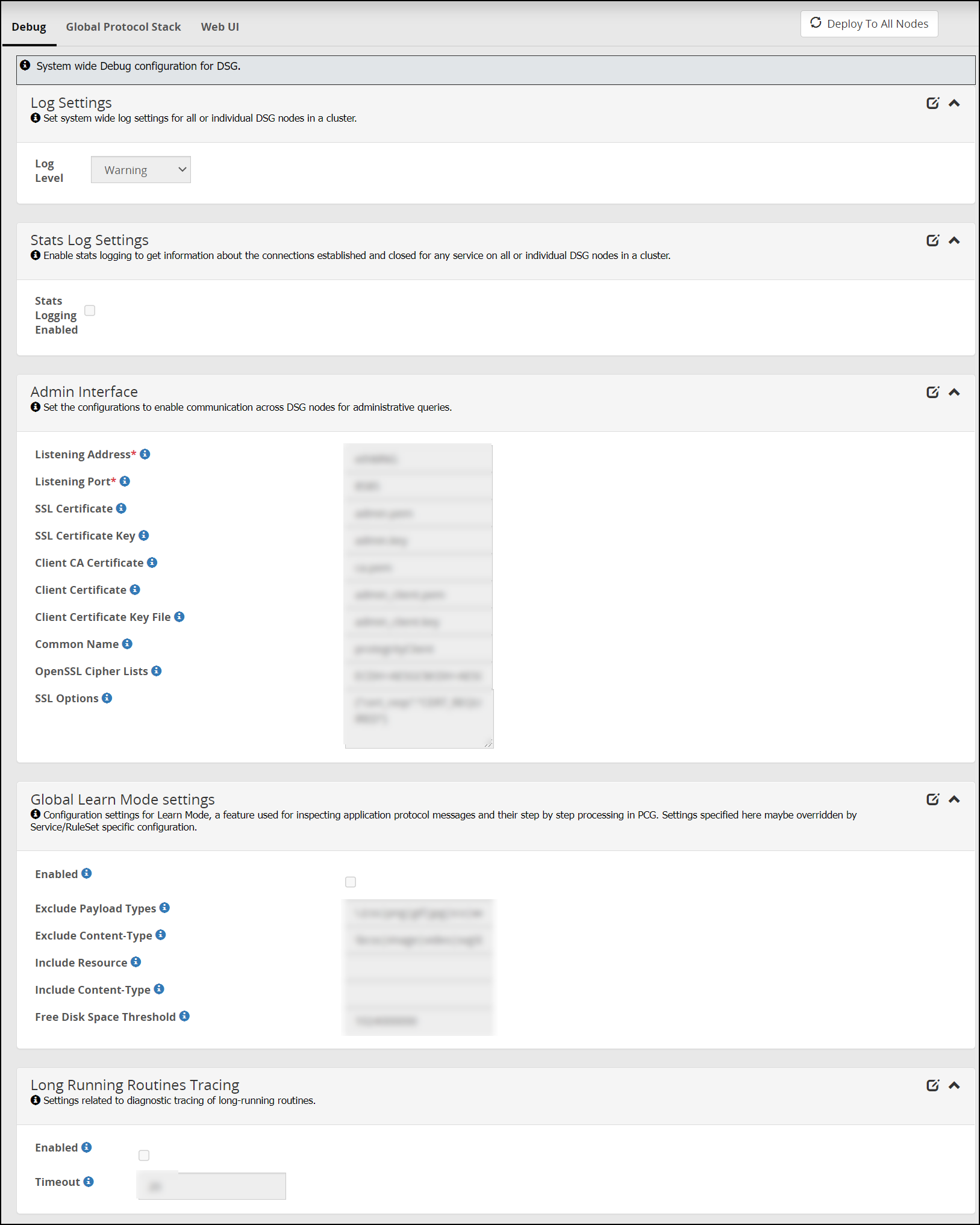Click the edit icon for Log Settings
This screenshot has height=1225, width=980.
click(932, 102)
